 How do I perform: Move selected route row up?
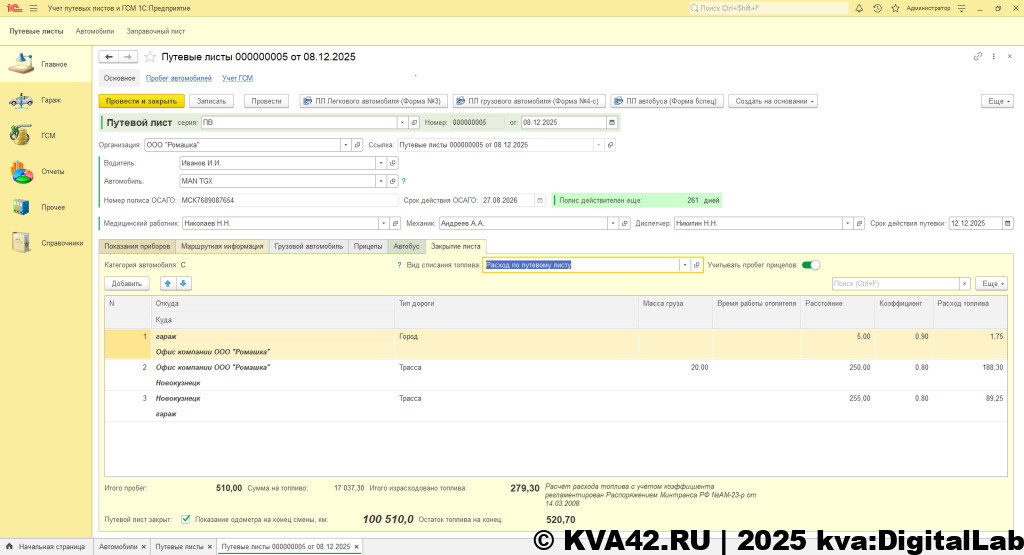coord(169,284)
